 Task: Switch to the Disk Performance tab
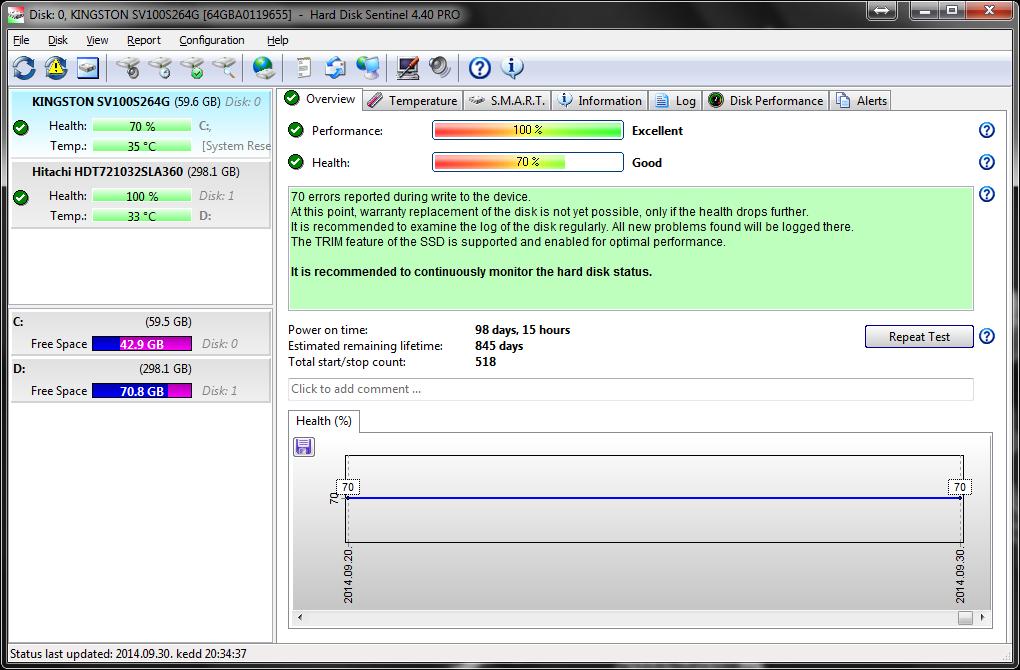click(766, 101)
